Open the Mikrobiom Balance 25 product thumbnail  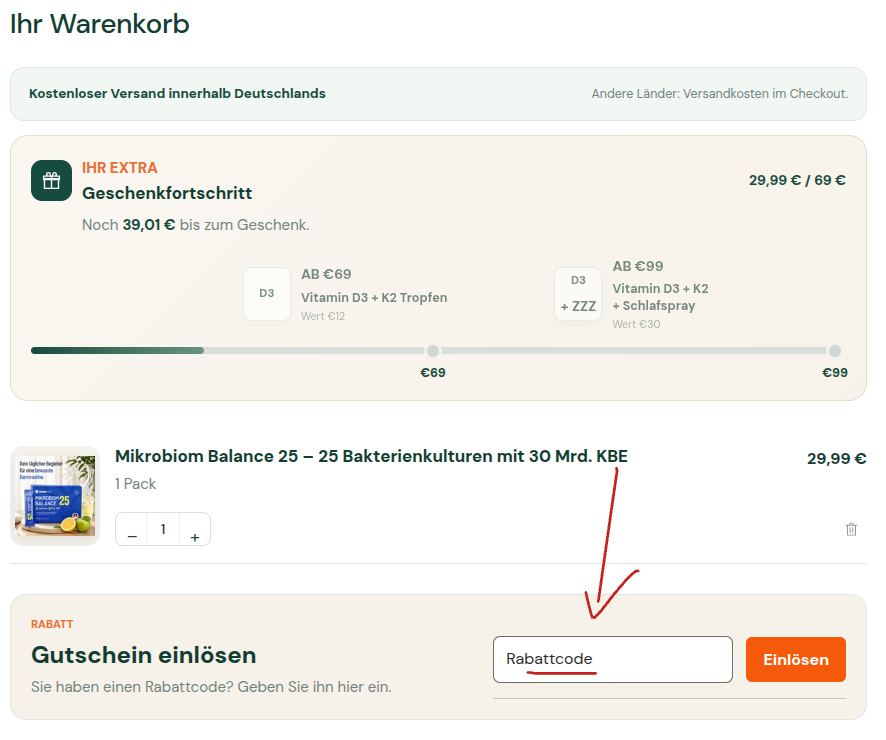click(x=55, y=496)
